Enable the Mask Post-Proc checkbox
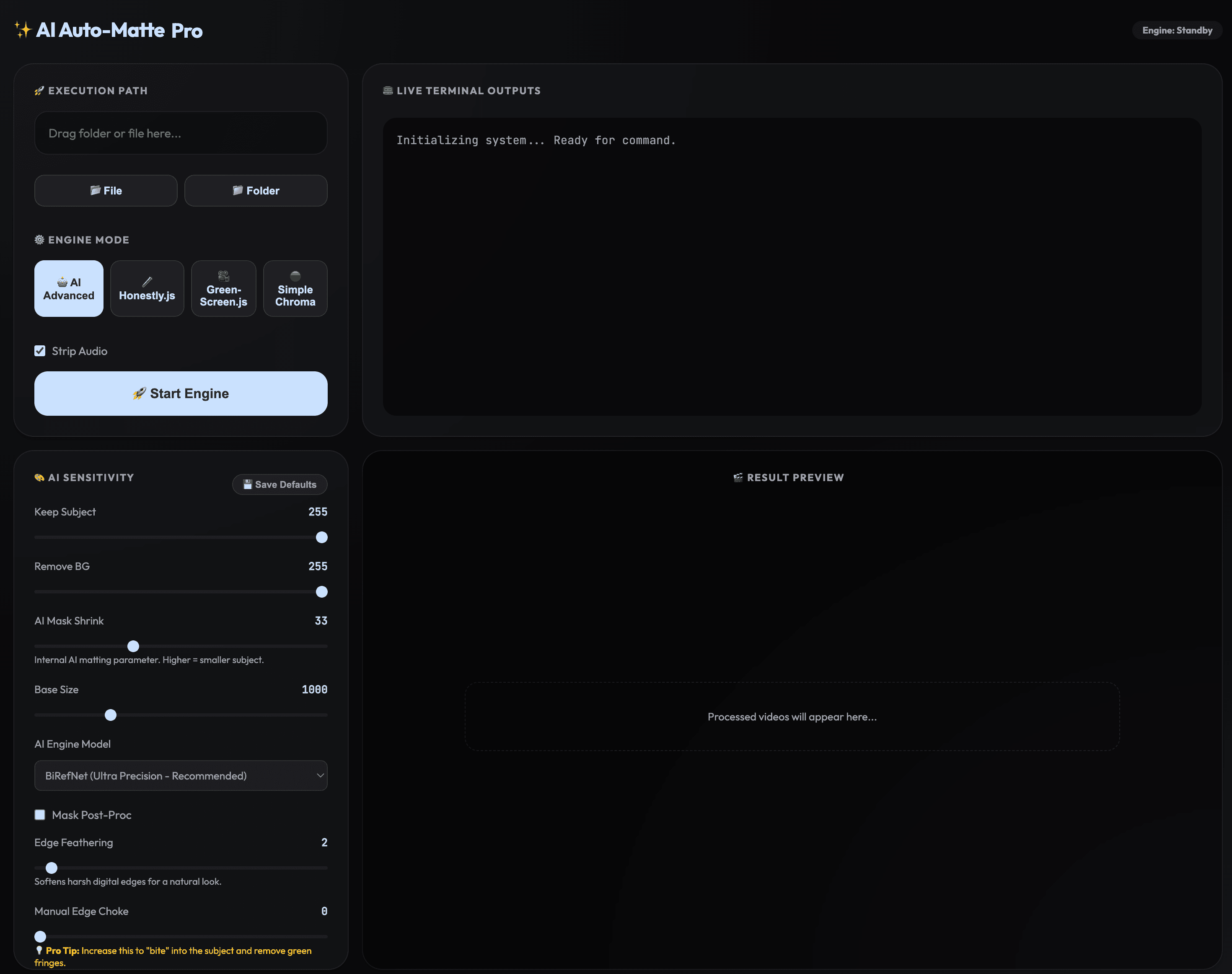 pyautogui.click(x=40, y=815)
